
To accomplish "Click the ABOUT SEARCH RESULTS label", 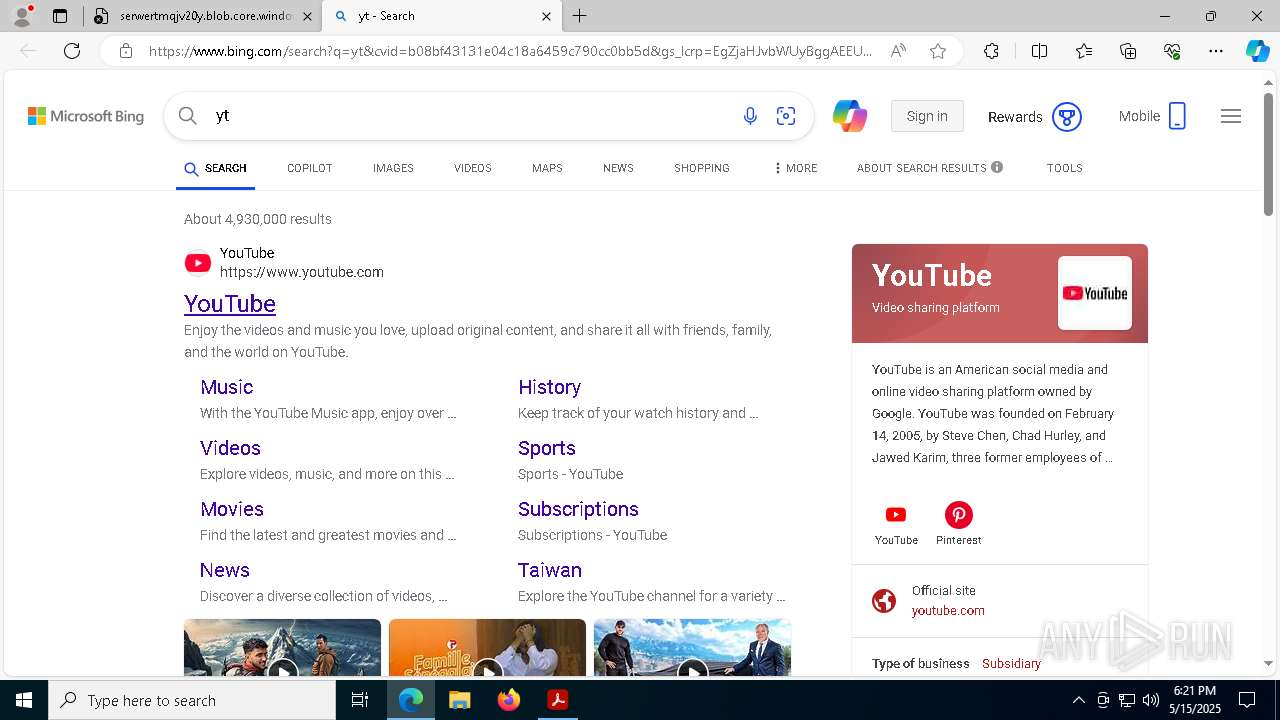I will point(921,168).
